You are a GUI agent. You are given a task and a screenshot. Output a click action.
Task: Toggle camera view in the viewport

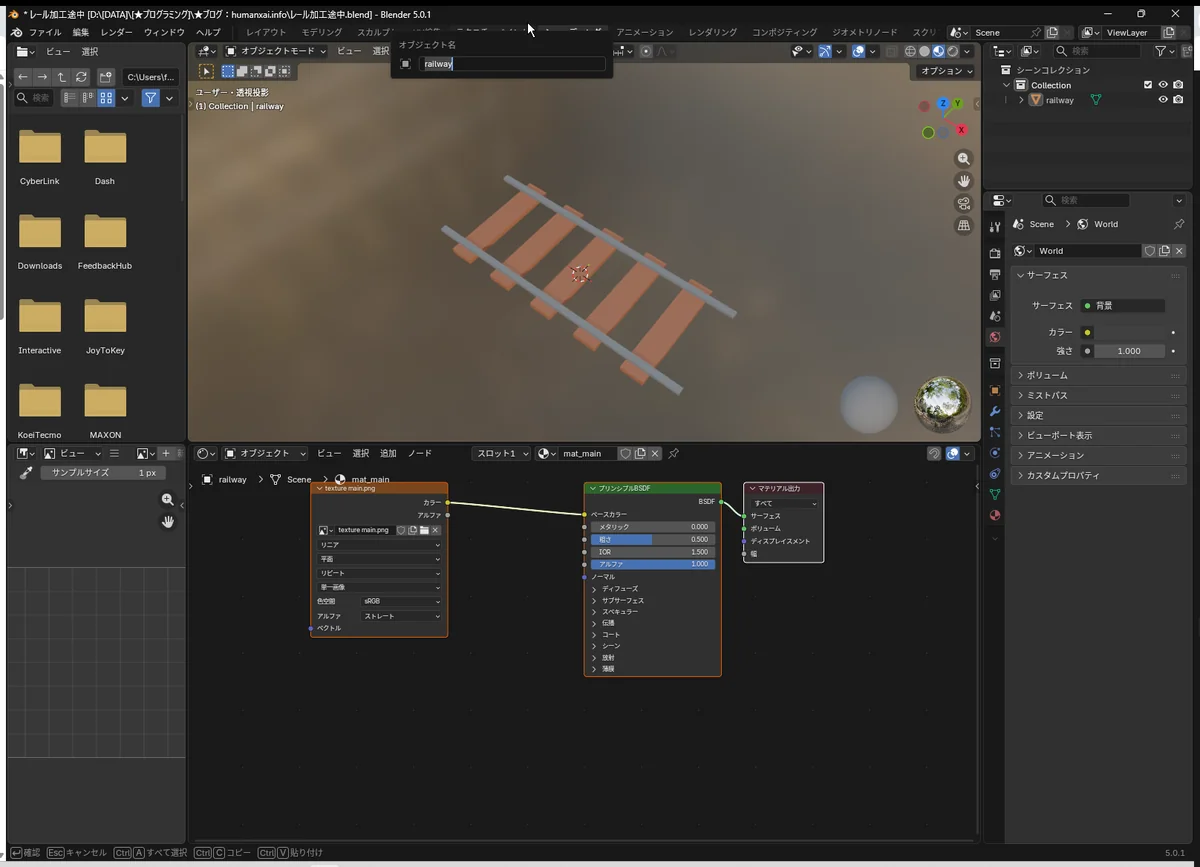tap(963, 203)
